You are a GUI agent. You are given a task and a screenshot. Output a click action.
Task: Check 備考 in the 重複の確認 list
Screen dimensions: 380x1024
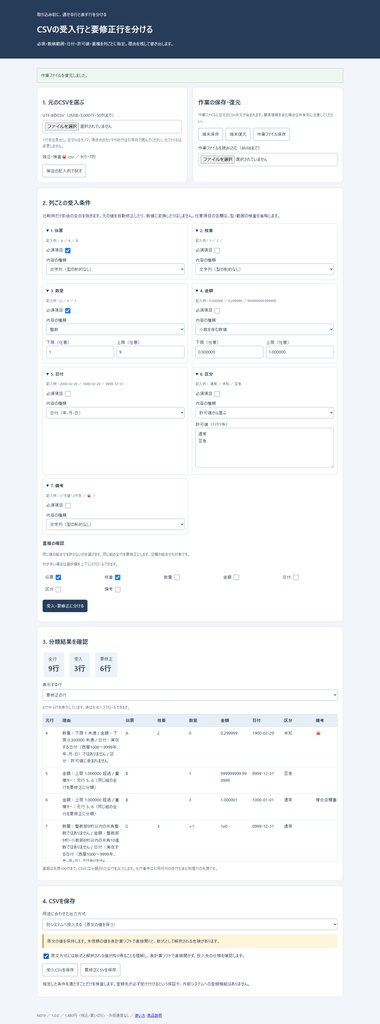coord(118,589)
